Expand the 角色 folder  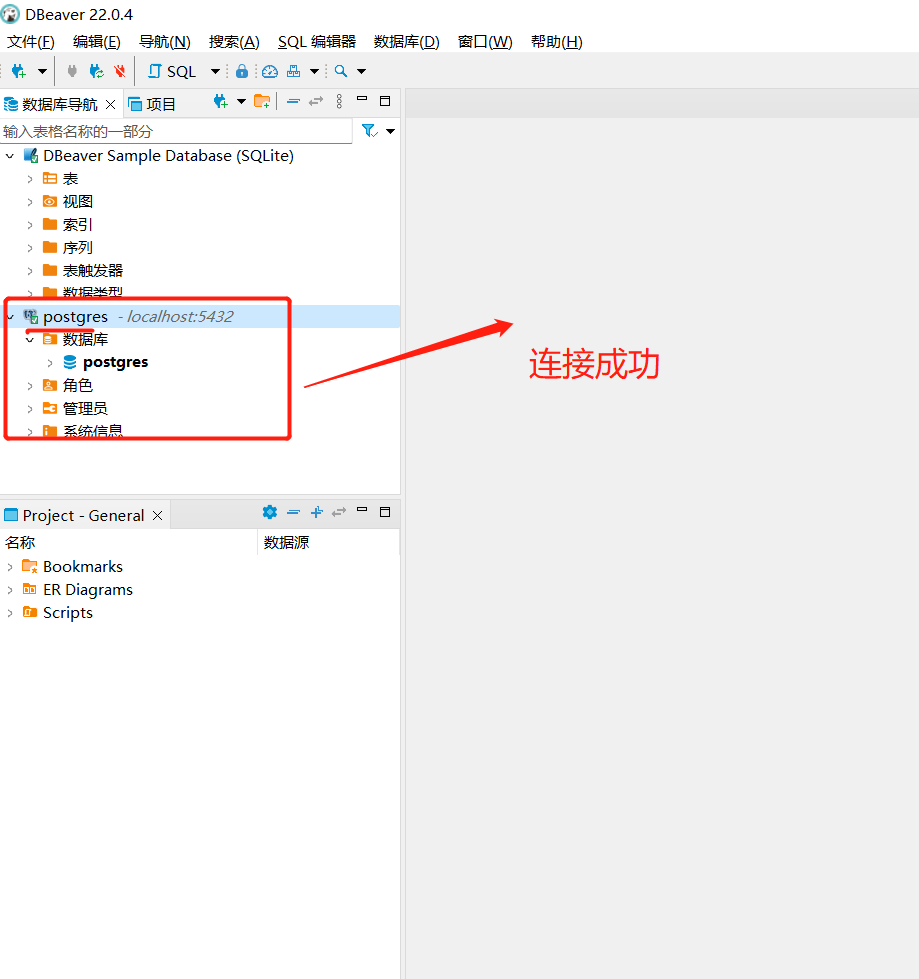click(30, 386)
